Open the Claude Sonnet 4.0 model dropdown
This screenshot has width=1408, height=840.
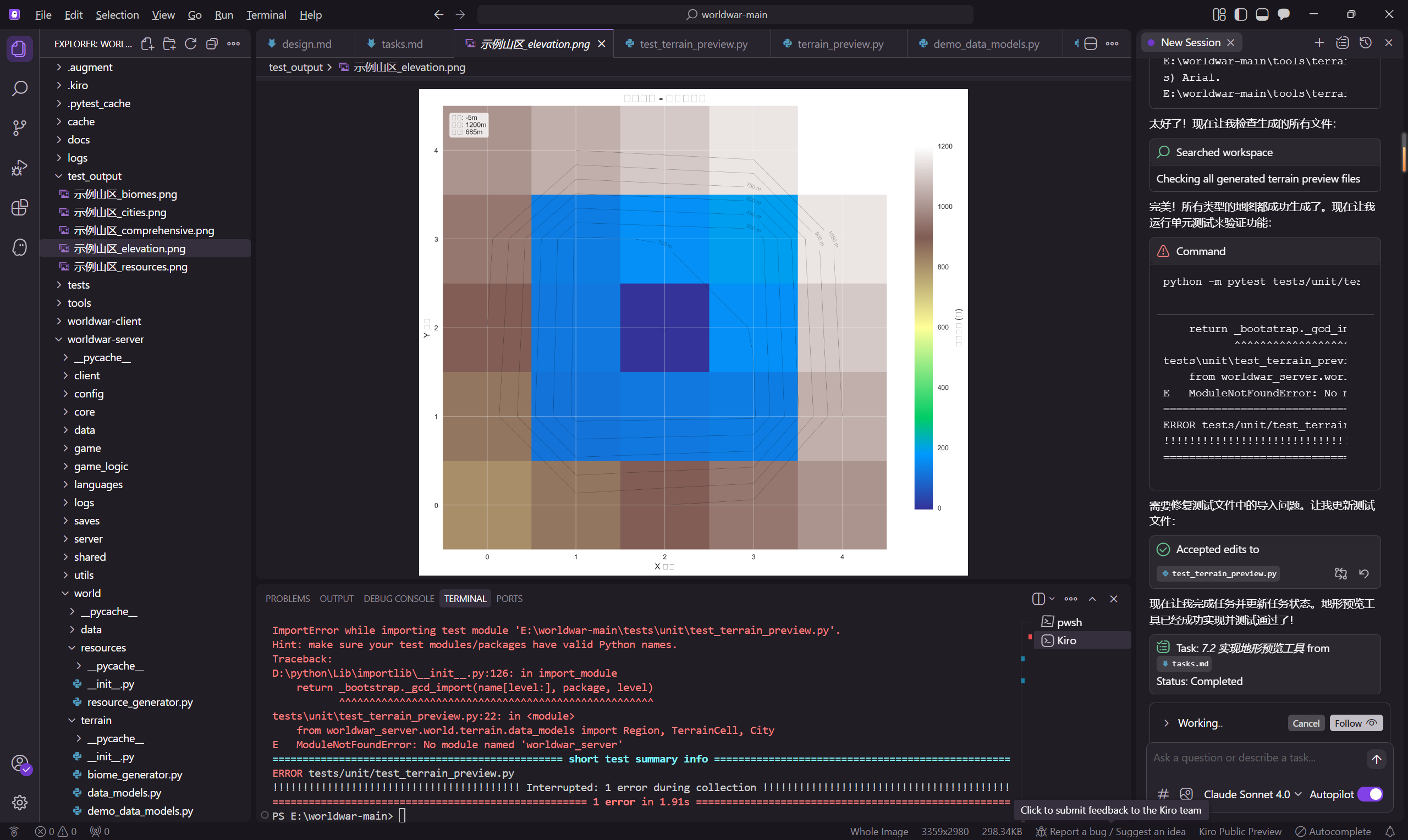pyautogui.click(x=1252, y=794)
